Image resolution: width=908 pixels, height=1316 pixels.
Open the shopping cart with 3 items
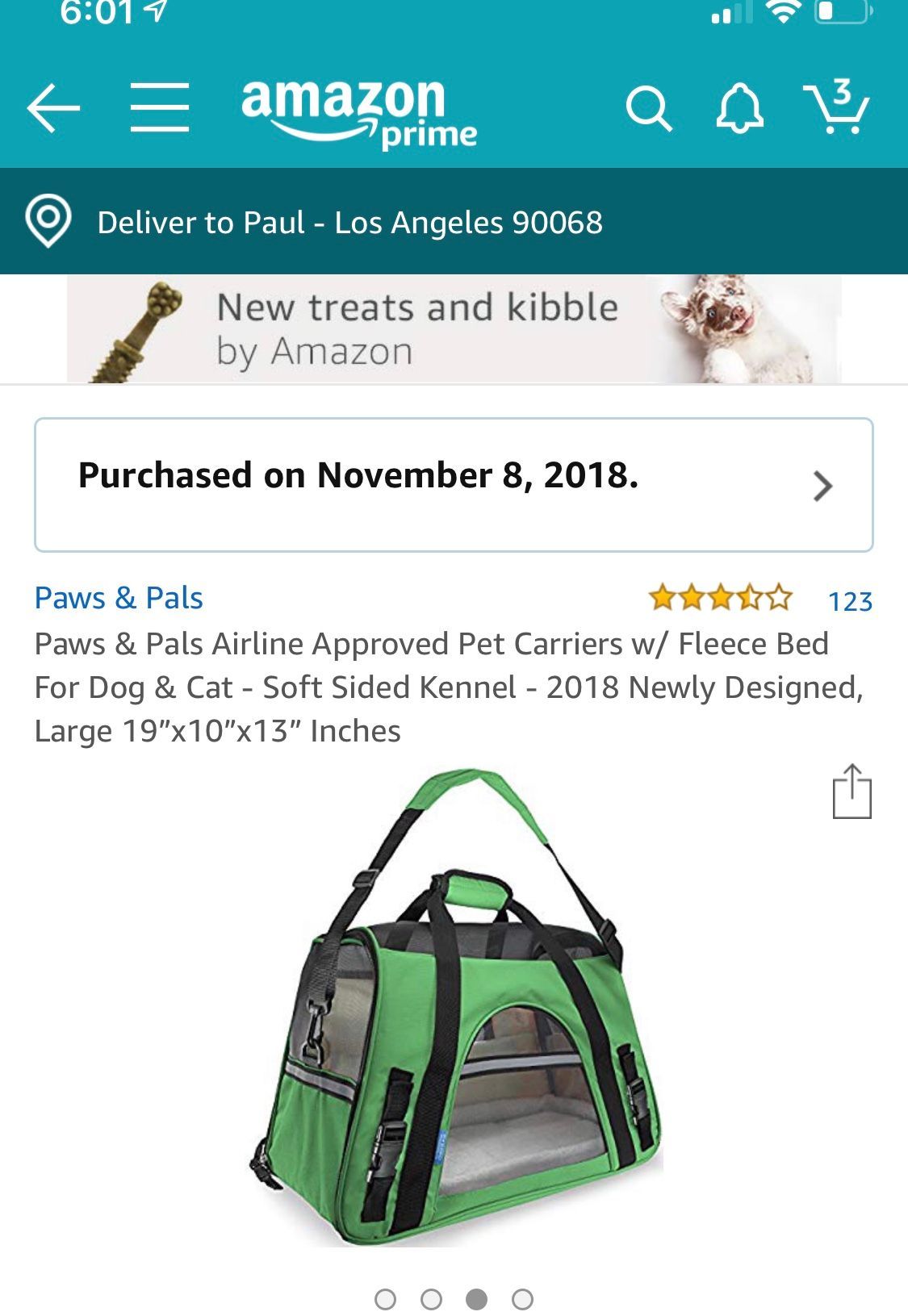coord(836,106)
